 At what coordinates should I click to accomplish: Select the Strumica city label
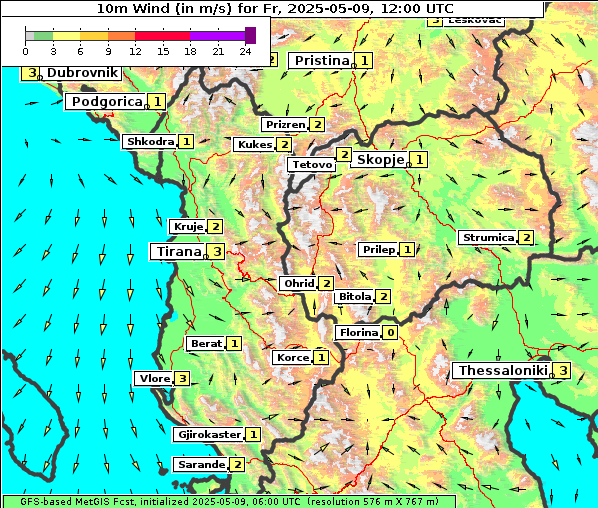click(489, 238)
